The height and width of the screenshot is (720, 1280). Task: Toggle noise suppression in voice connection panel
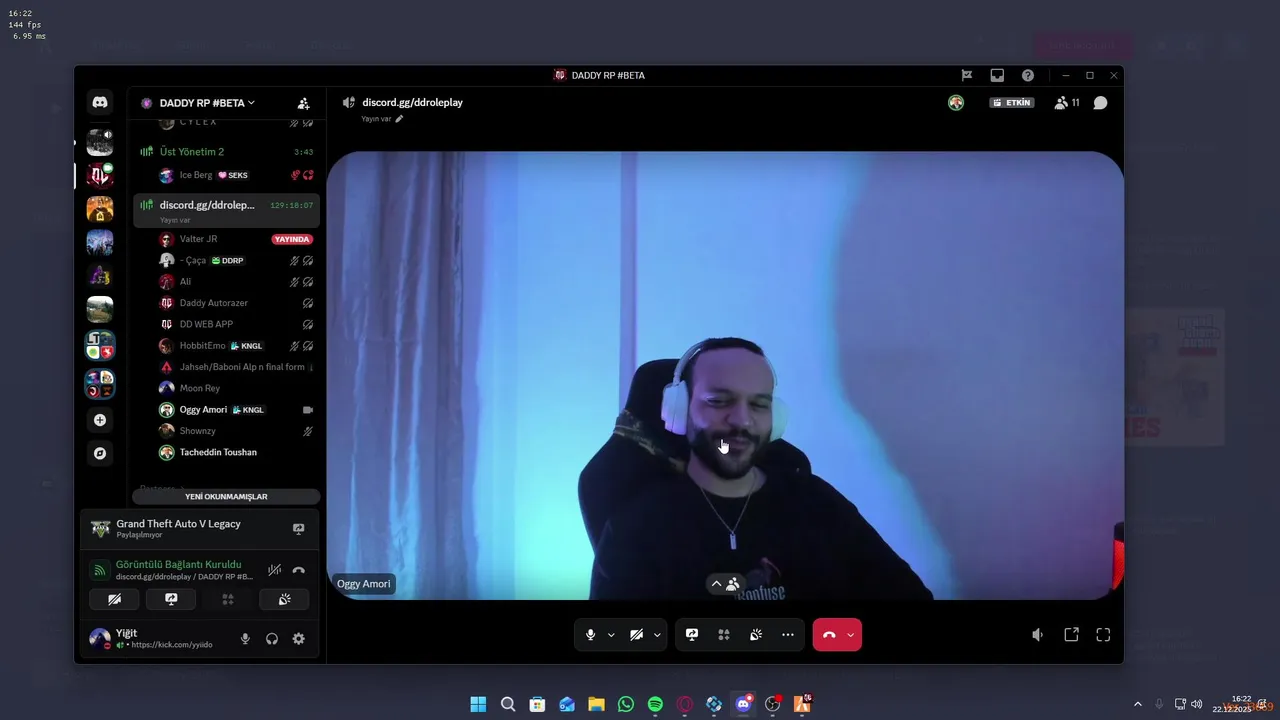274,570
